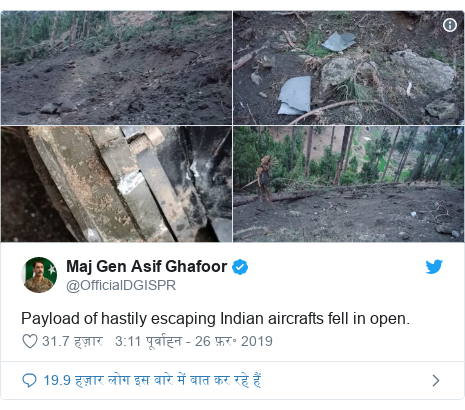Screen dimensions: 465x410
Task: Click the tweet card footer bar
Action: coord(232,380)
